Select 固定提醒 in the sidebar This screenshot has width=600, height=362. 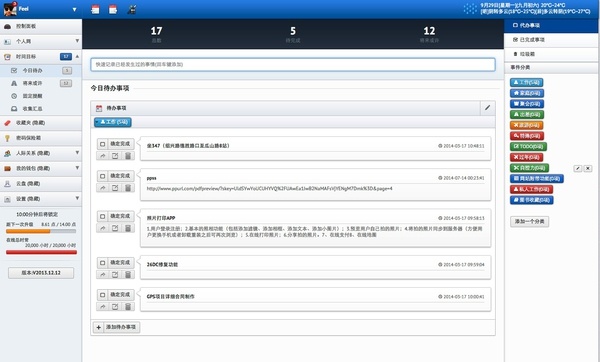(41, 96)
